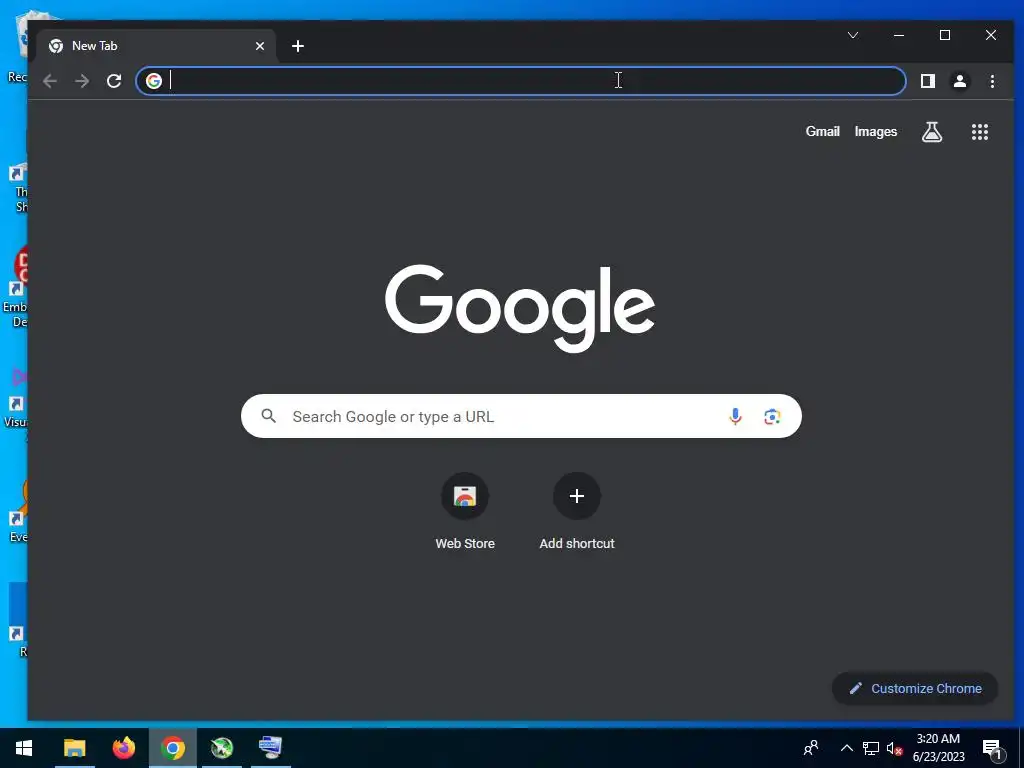Open the notification center icon
The height and width of the screenshot is (768, 1024).
point(992,748)
